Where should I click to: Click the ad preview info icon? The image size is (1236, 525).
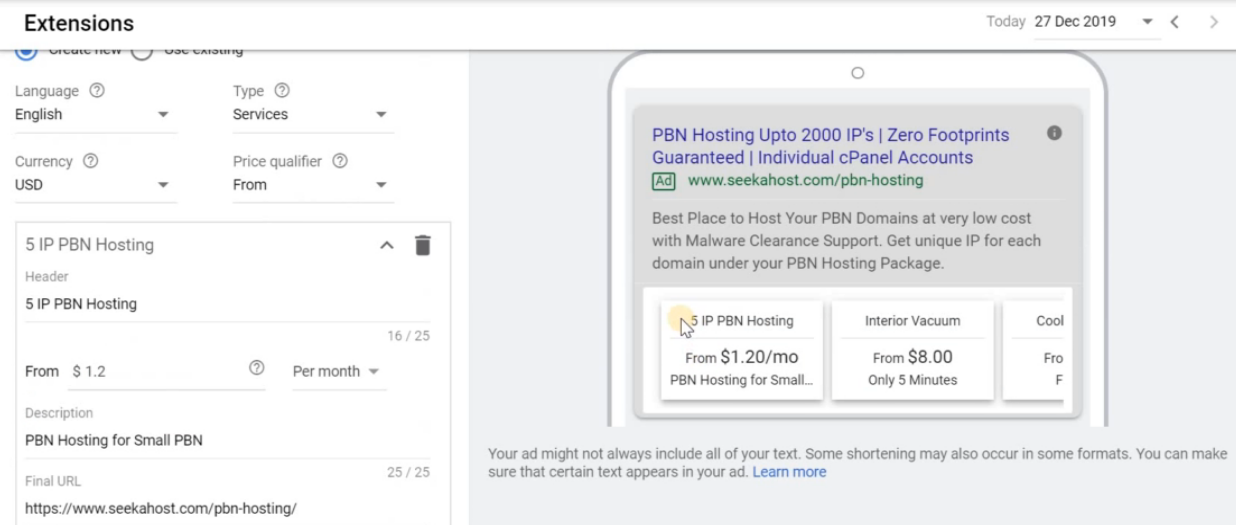click(x=1053, y=133)
